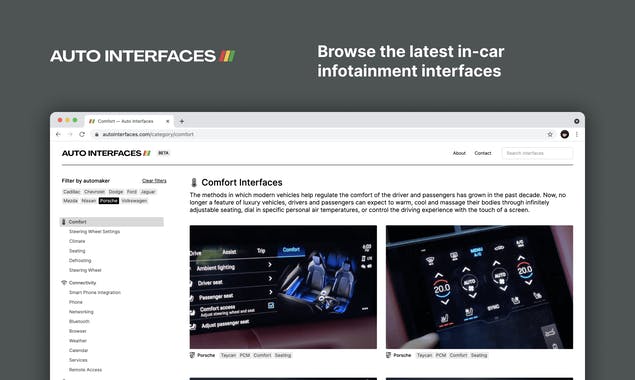635x380 pixels.
Task: Click the PCM tag under the first thumbnail
Action: tap(245, 355)
